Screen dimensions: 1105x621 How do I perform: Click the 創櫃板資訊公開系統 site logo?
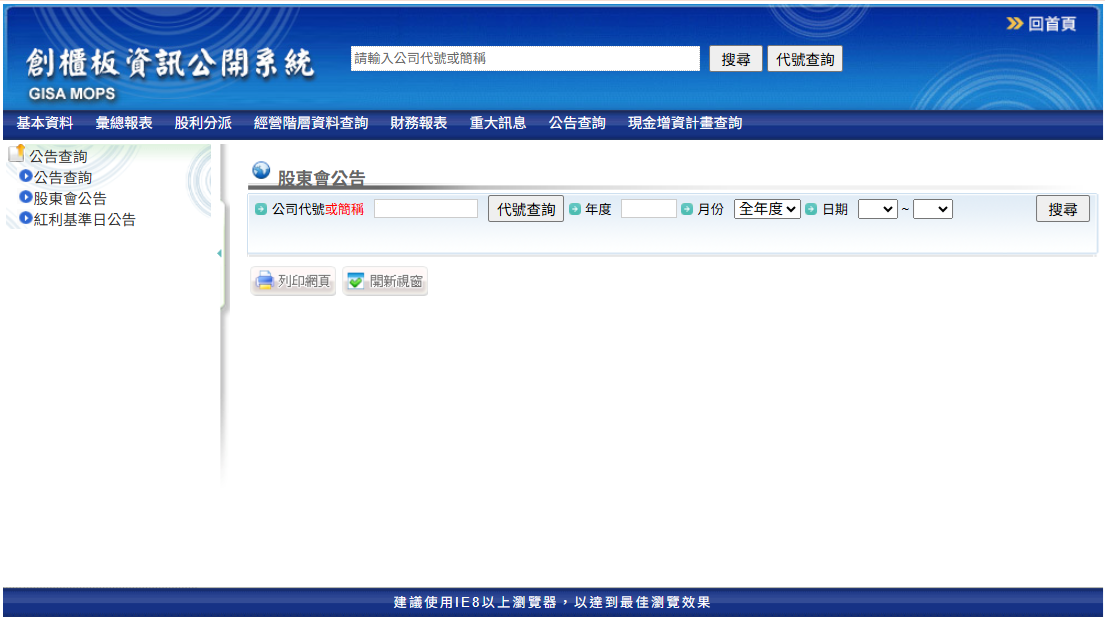pyautogui.click(x=169, y=73)
